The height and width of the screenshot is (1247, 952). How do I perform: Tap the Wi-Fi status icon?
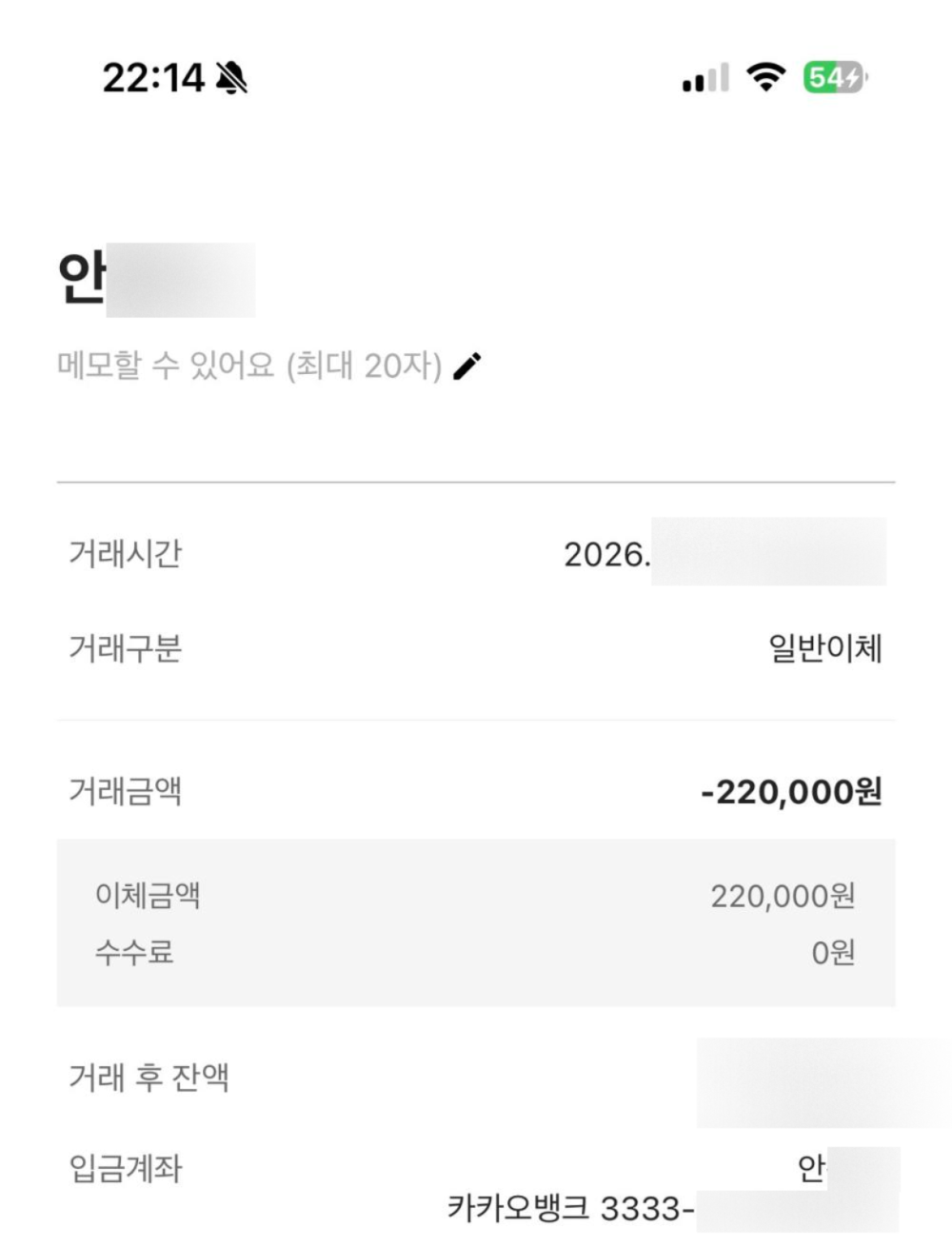point(765,76)
